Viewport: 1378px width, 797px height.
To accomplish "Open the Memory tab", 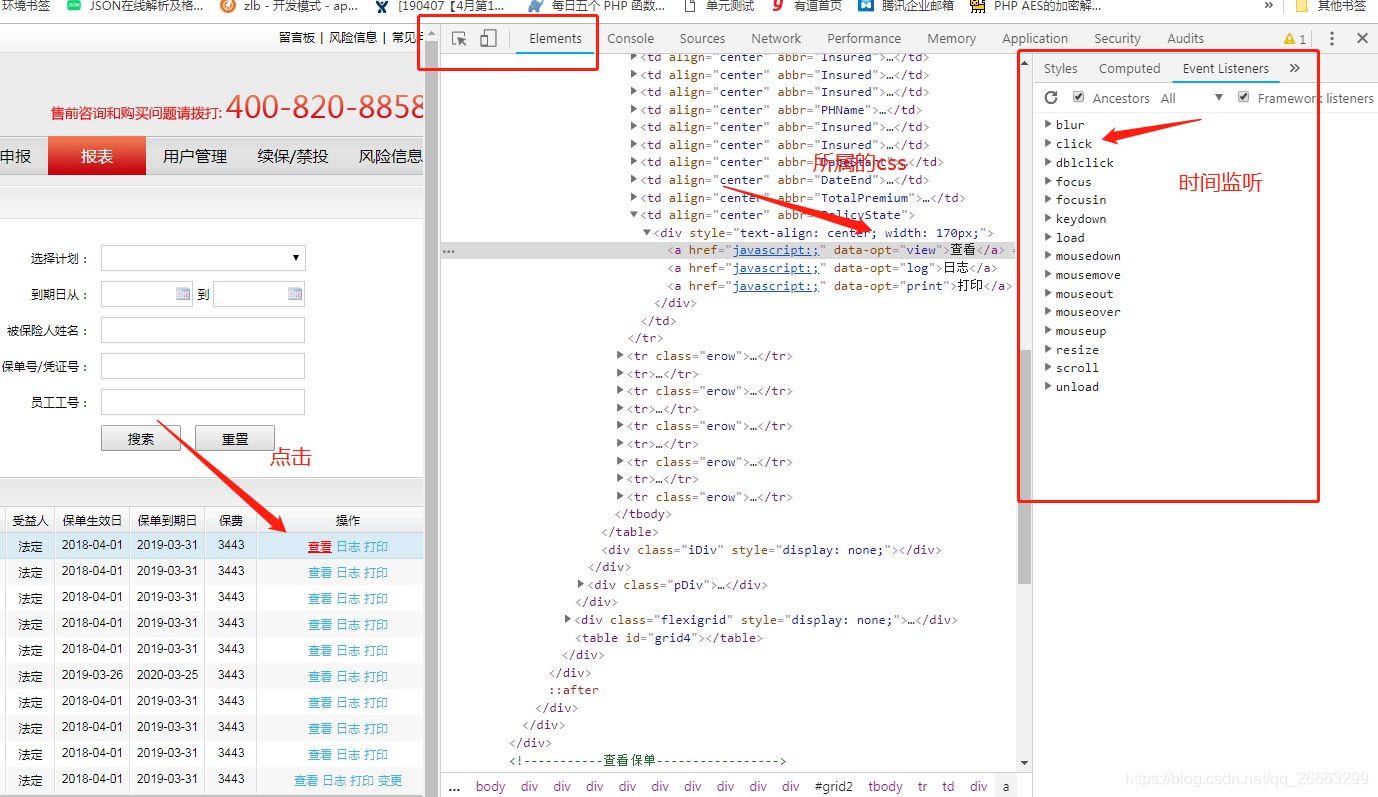I will pos(952,38).
